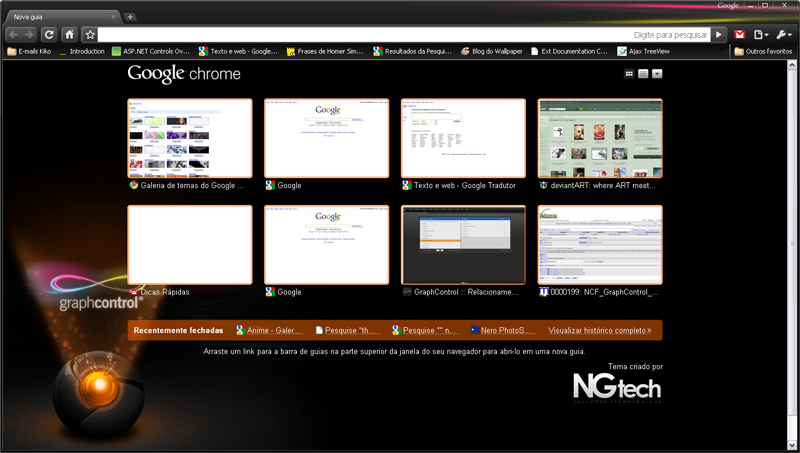This screenshot has height=453, width=800.
Task: Open Resultados da Pesqui... bookmark
Action: click(412, 51)
